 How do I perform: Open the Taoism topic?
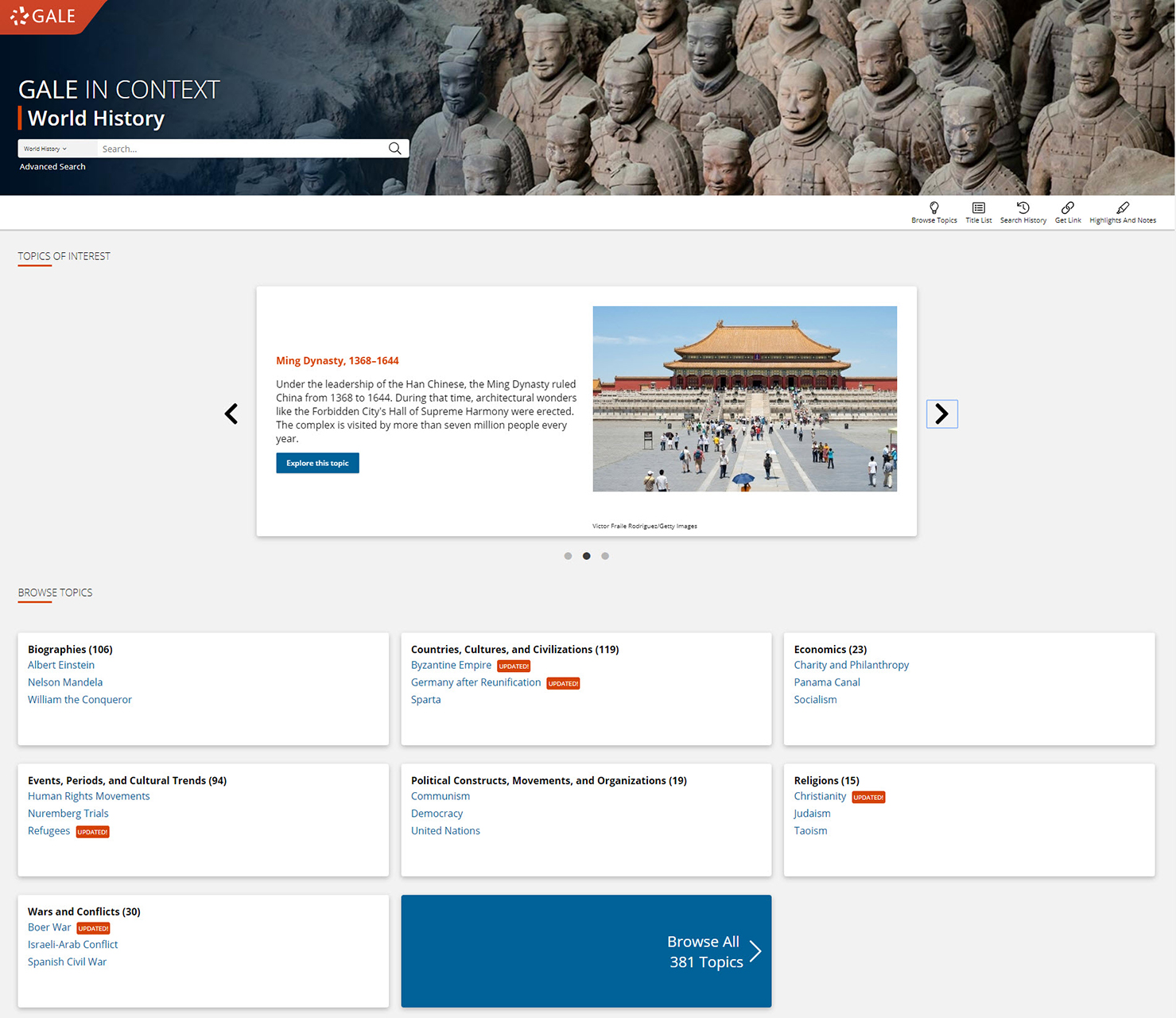[x=810, y=831]
